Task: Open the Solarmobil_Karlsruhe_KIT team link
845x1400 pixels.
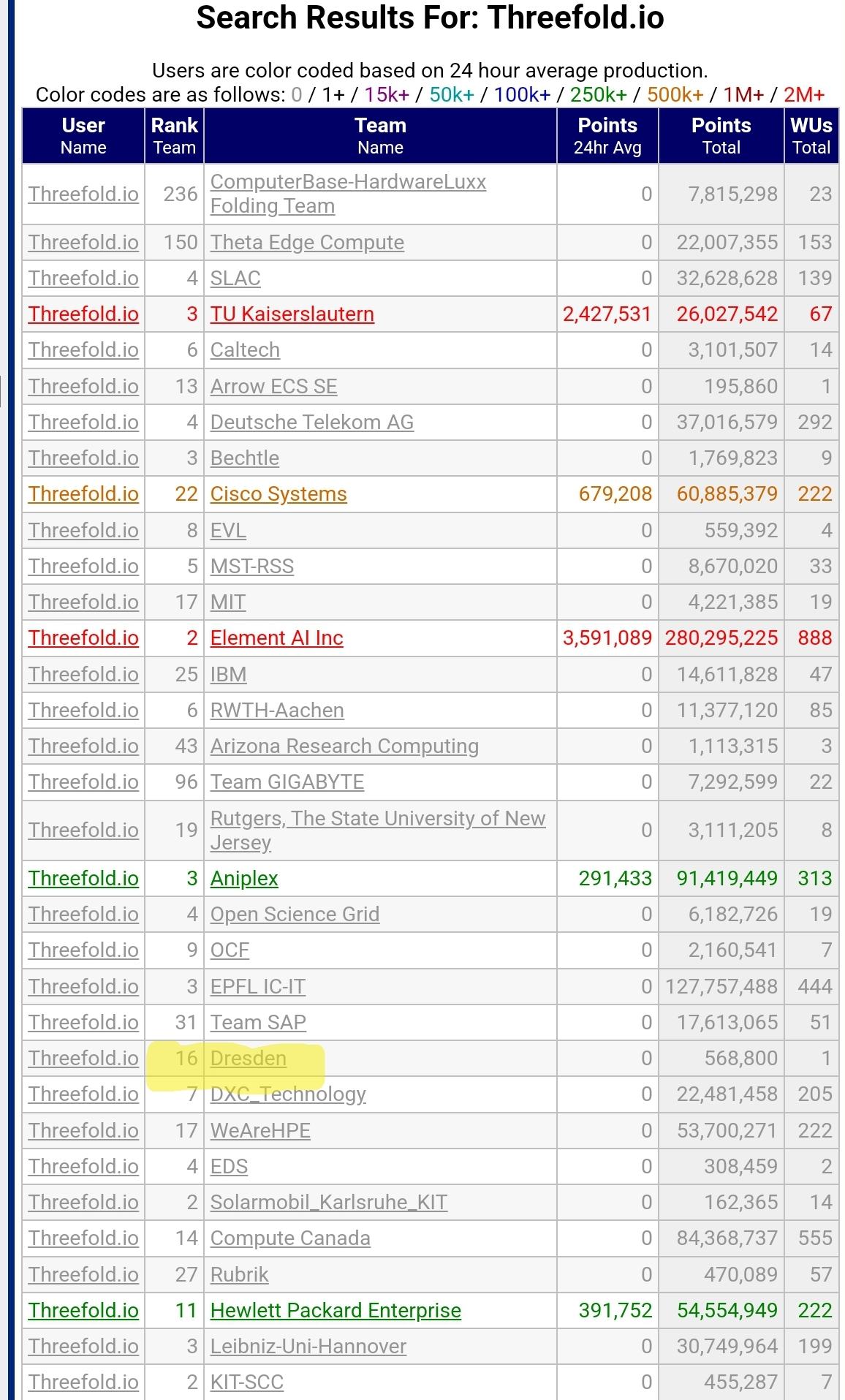Action: 329,1202
